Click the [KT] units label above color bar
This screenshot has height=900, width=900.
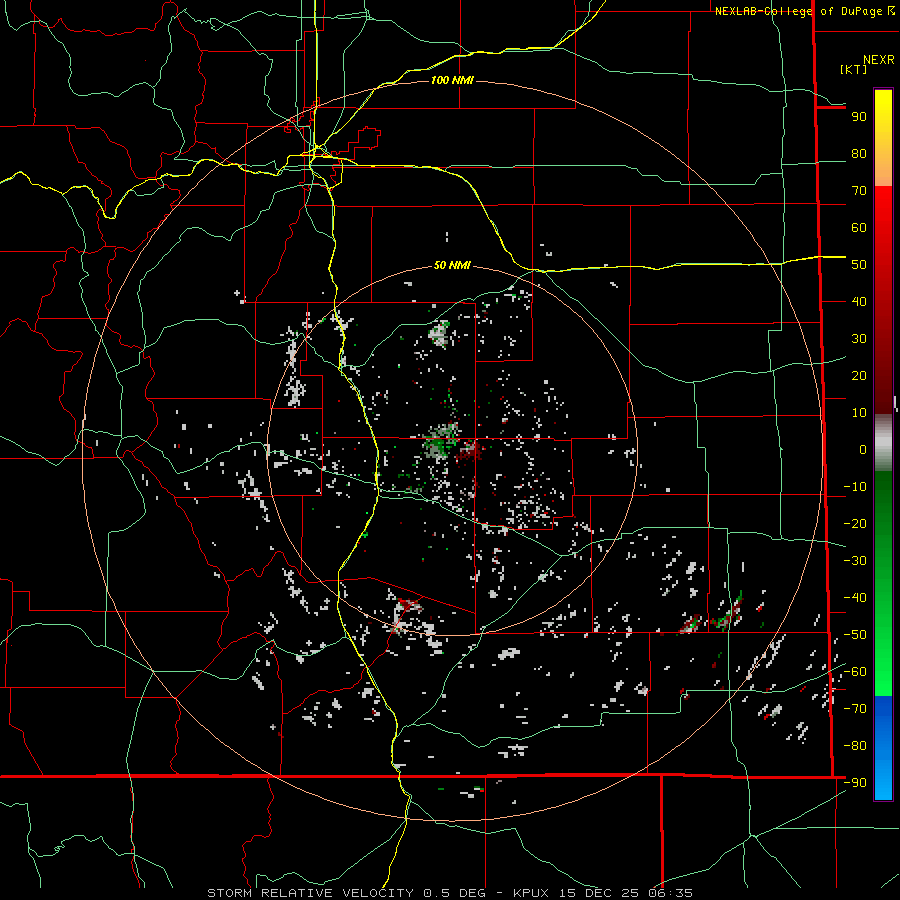click(853, 69)
